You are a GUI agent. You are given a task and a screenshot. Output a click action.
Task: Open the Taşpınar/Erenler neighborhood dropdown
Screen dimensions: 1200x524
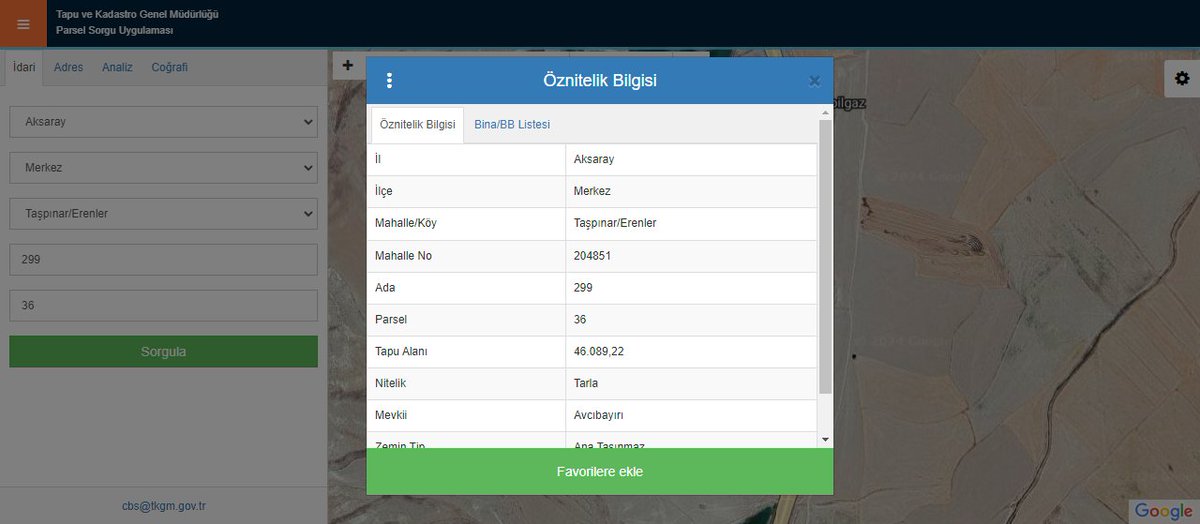coord(164,213)
